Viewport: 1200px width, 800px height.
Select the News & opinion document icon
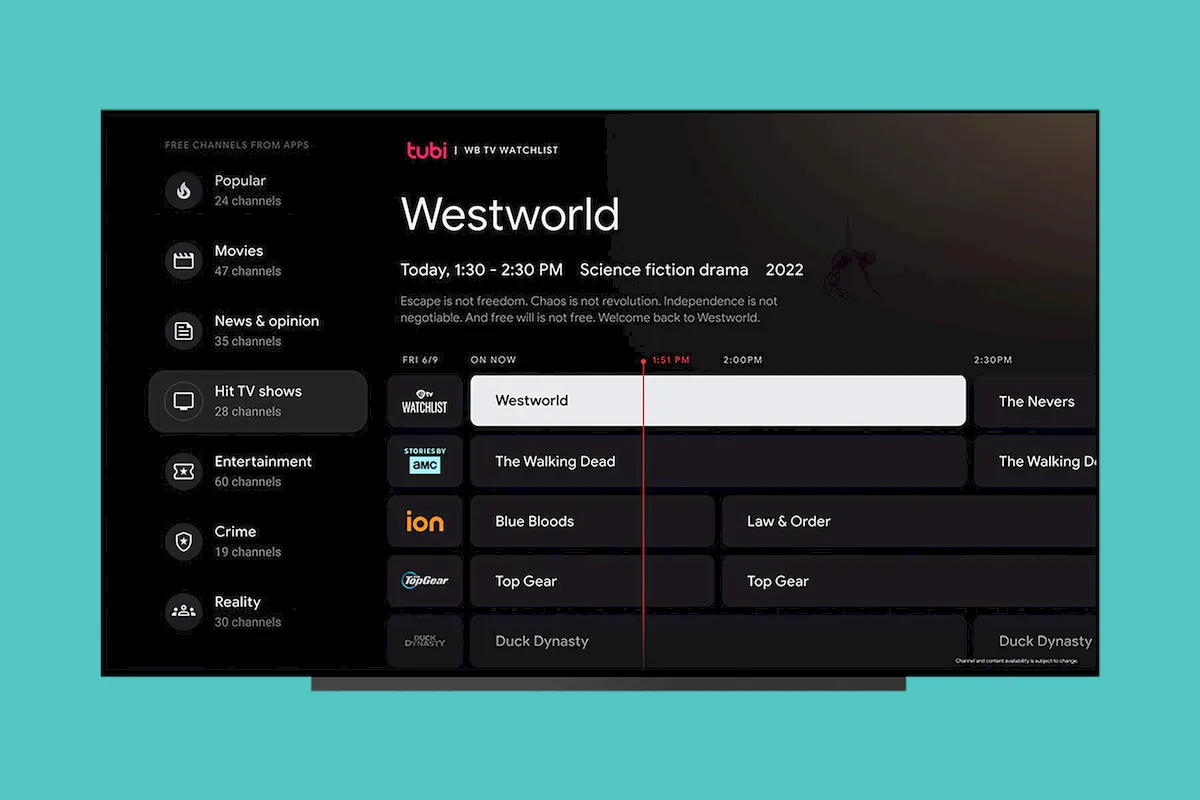[x=184, y=331]
